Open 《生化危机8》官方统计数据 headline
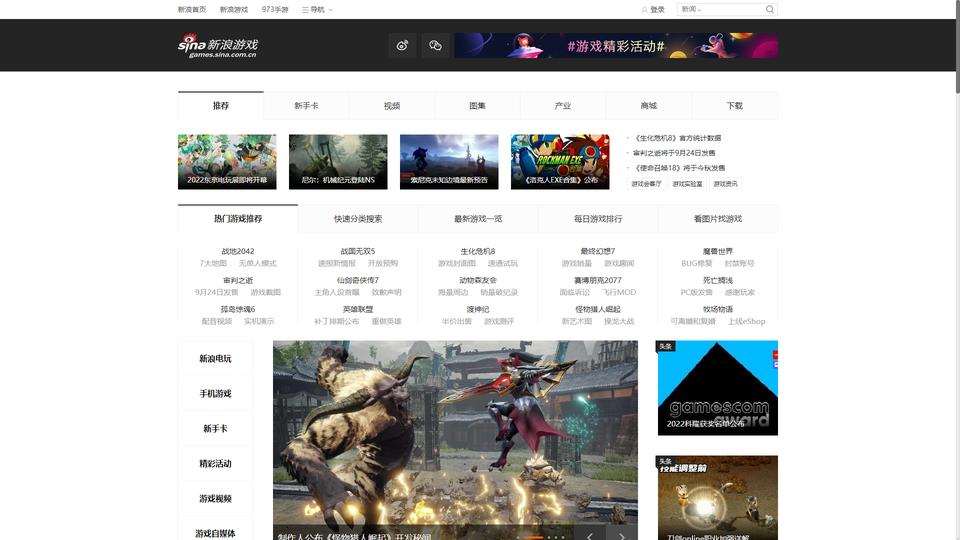Viewport: 960px width, 540px height. click(677, 138)
